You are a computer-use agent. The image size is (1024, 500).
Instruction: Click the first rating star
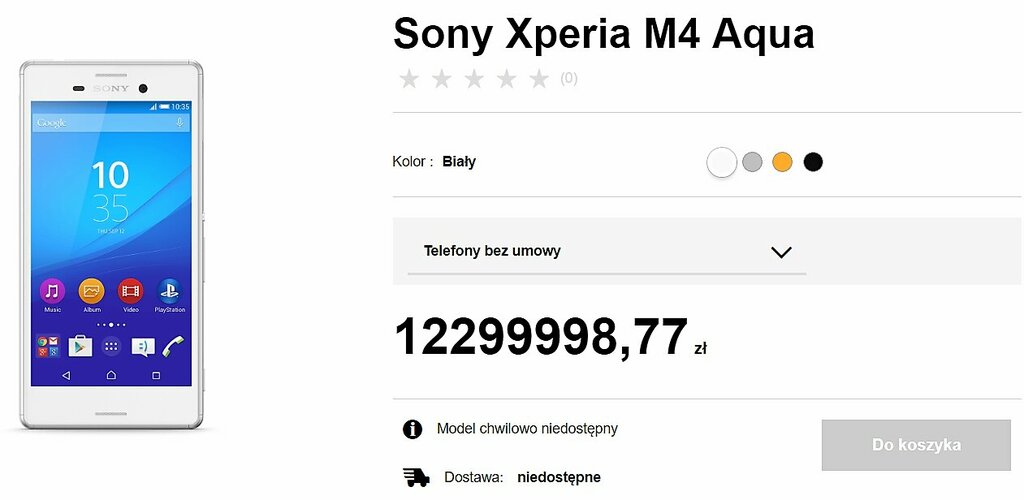point(409,79)
